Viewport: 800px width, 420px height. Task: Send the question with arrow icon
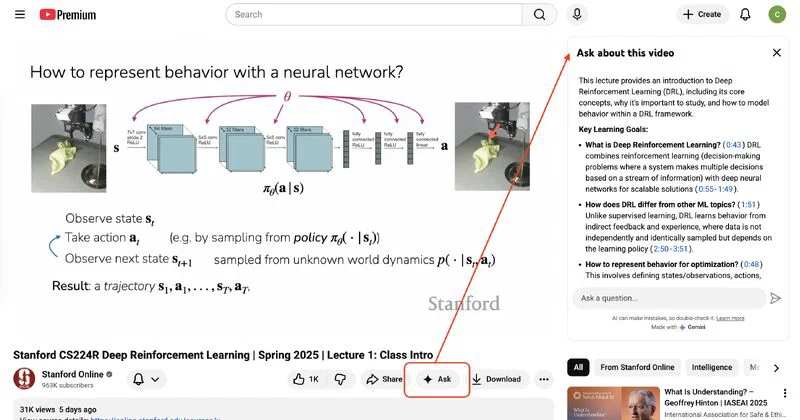click(x=776, y=298)
